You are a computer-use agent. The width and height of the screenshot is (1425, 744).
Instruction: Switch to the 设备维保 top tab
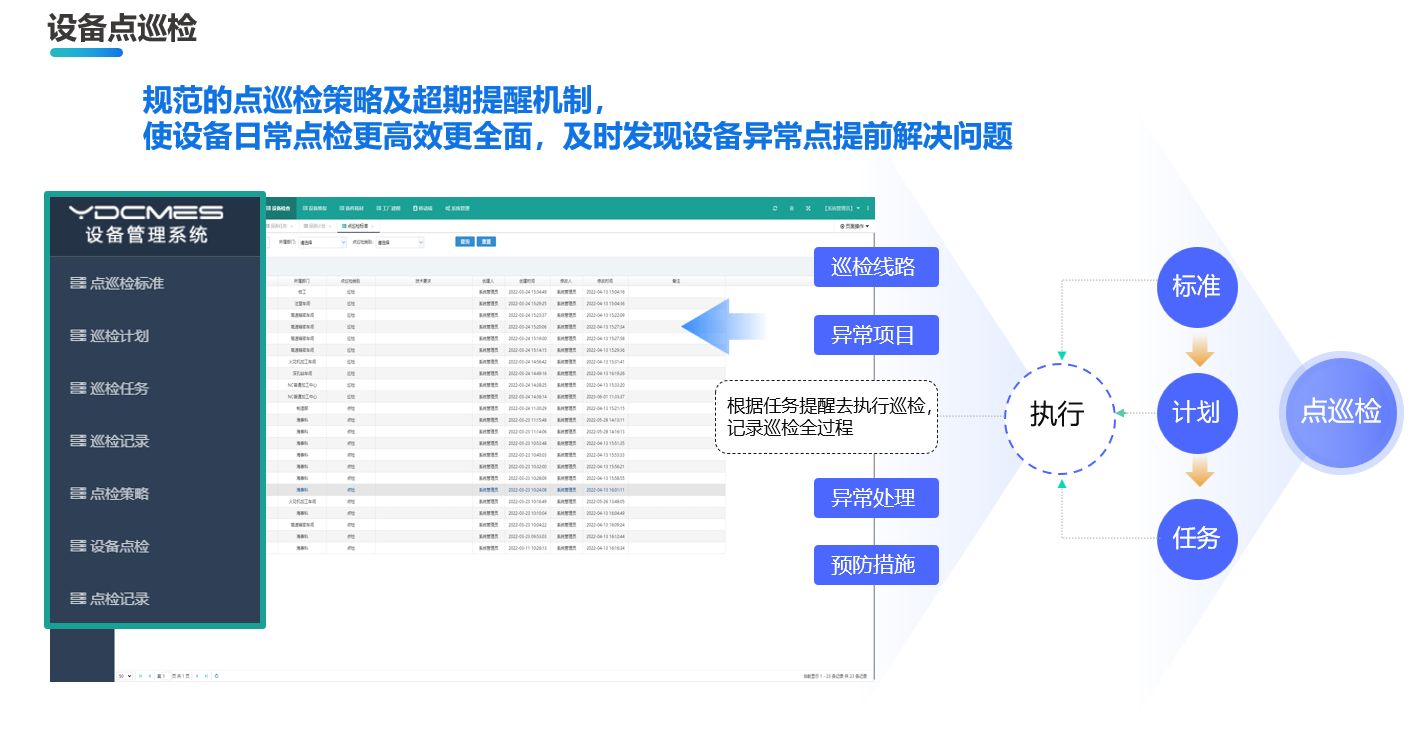coord(314,208)
